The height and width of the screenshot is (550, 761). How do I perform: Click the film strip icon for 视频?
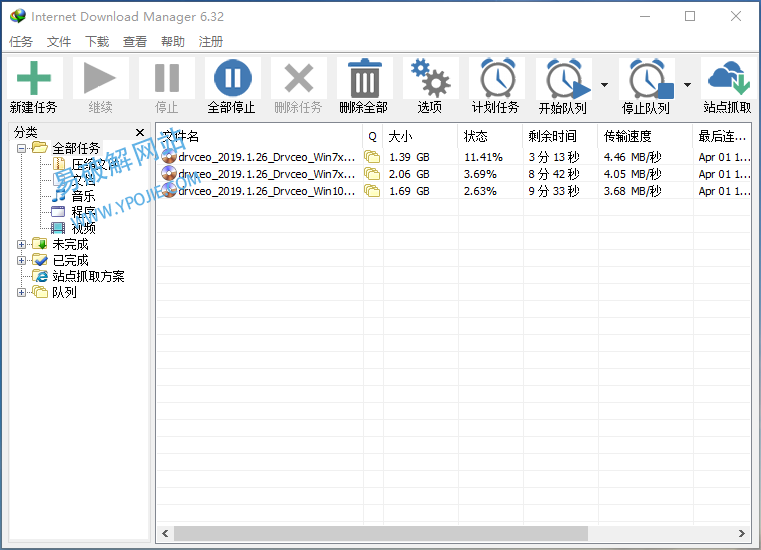pyautogui.click(x=58, y=228)
